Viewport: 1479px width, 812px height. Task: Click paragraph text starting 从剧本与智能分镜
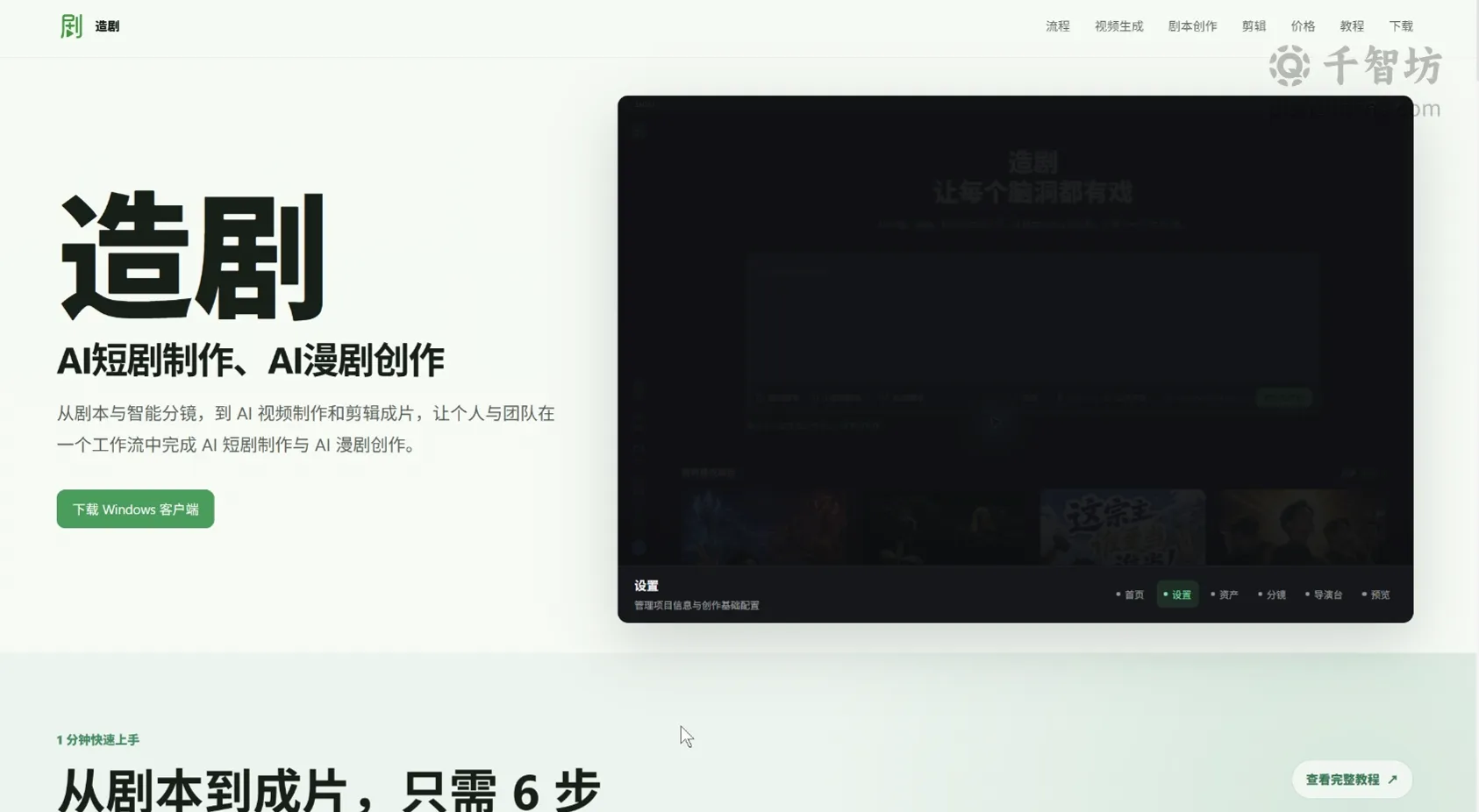306,429
